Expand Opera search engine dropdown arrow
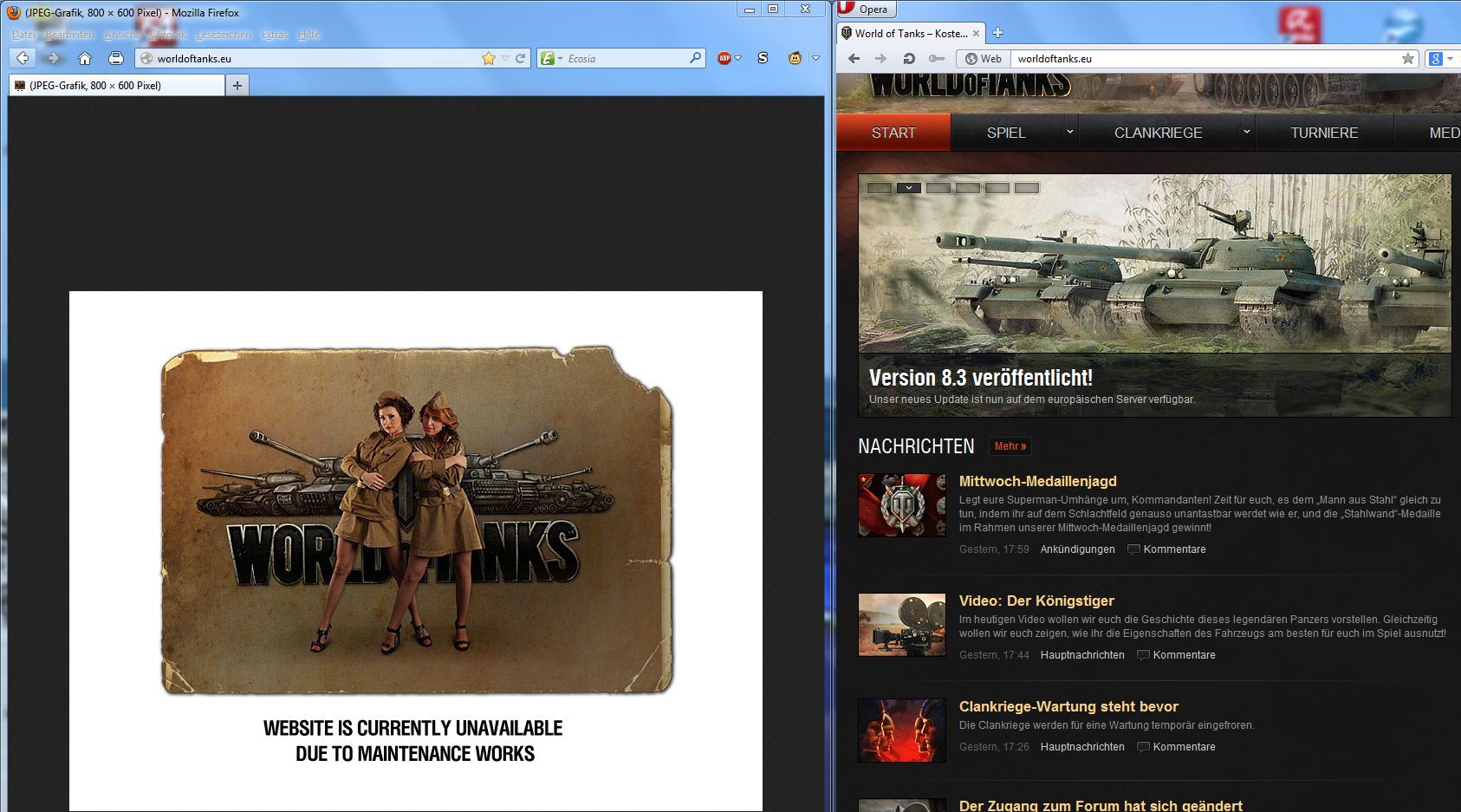This screenshot has width=1461, height=812. click(x=1450, y=58)
